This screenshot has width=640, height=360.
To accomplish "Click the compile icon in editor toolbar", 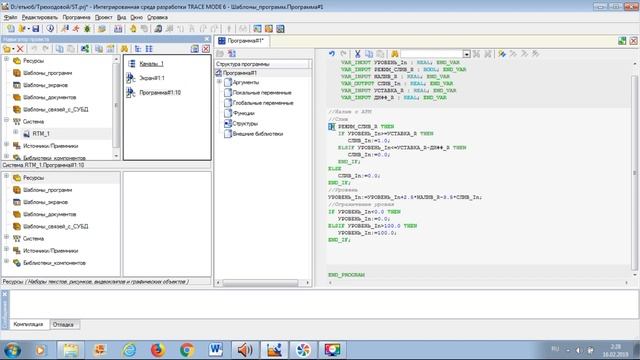I will pyautogui.click(x=502, y=54).
